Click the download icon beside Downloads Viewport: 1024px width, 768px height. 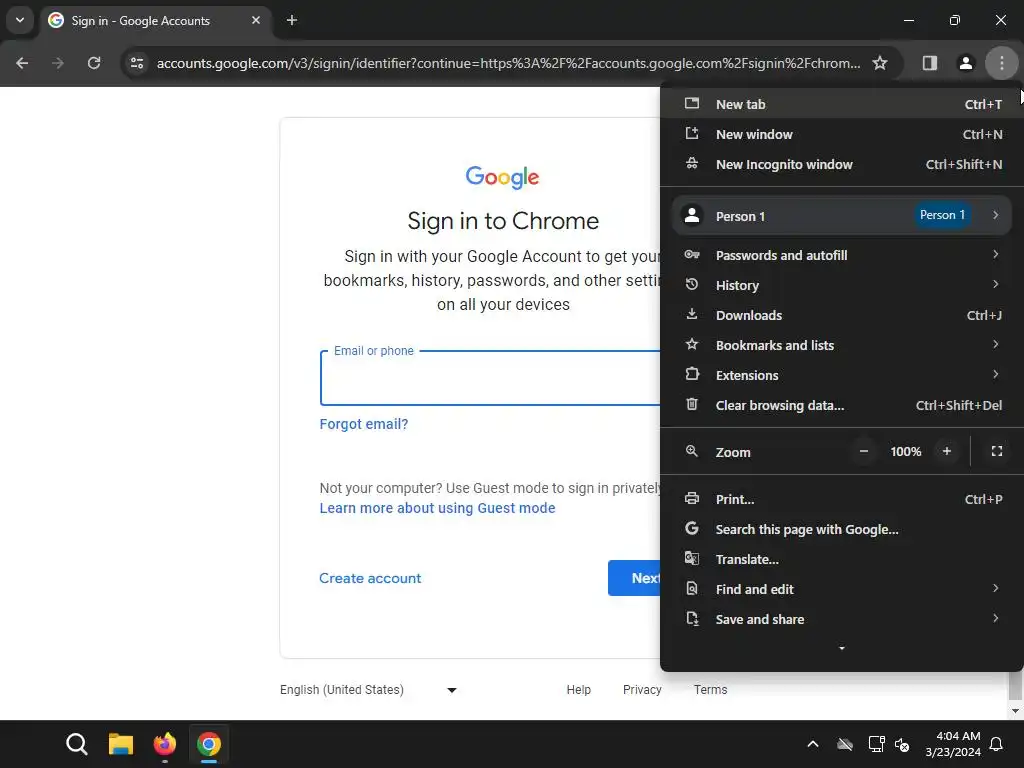pos(692,314)
